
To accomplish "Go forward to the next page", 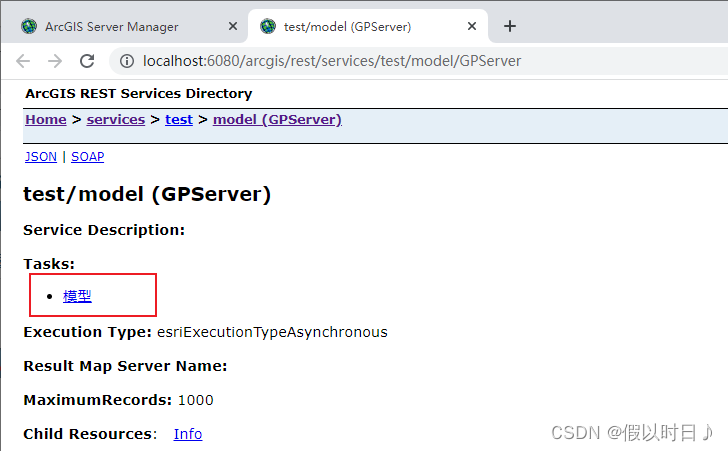I will click(x=55, y=61).
